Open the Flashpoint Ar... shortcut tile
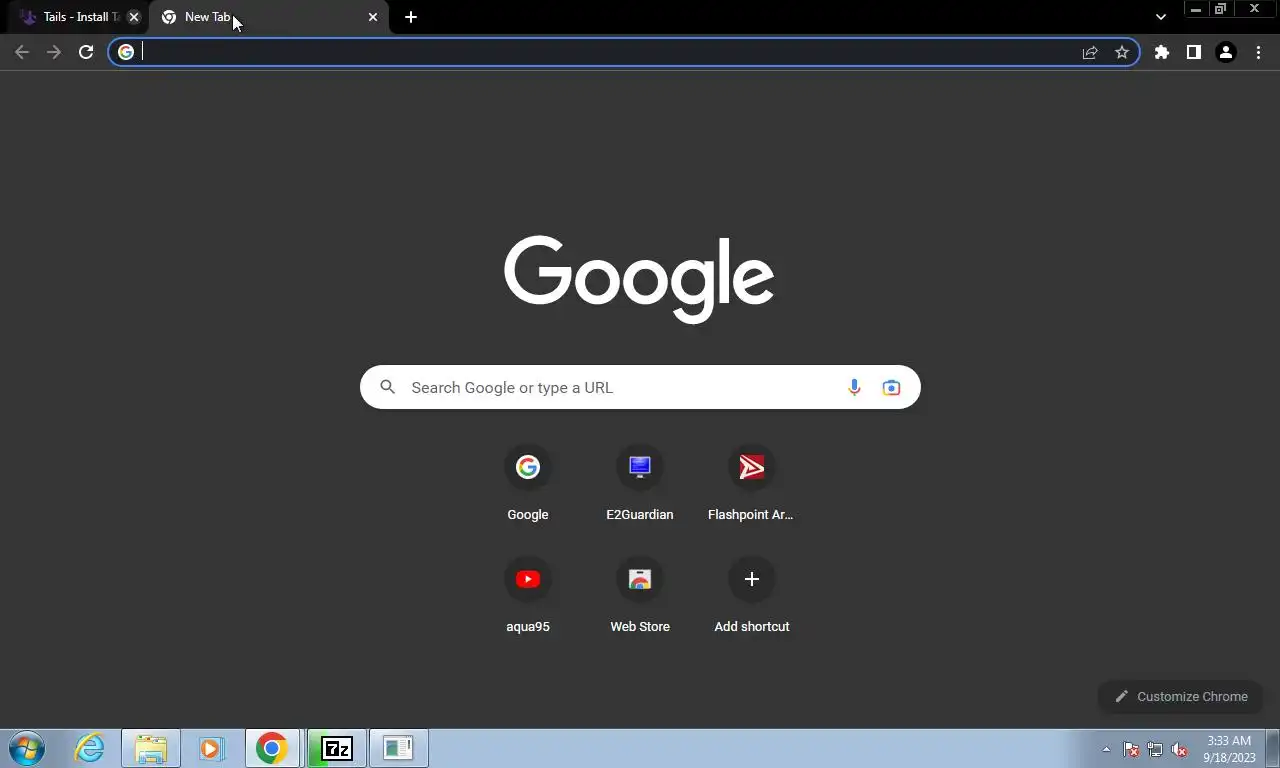The image size is (1280, 768). [751, 484]
